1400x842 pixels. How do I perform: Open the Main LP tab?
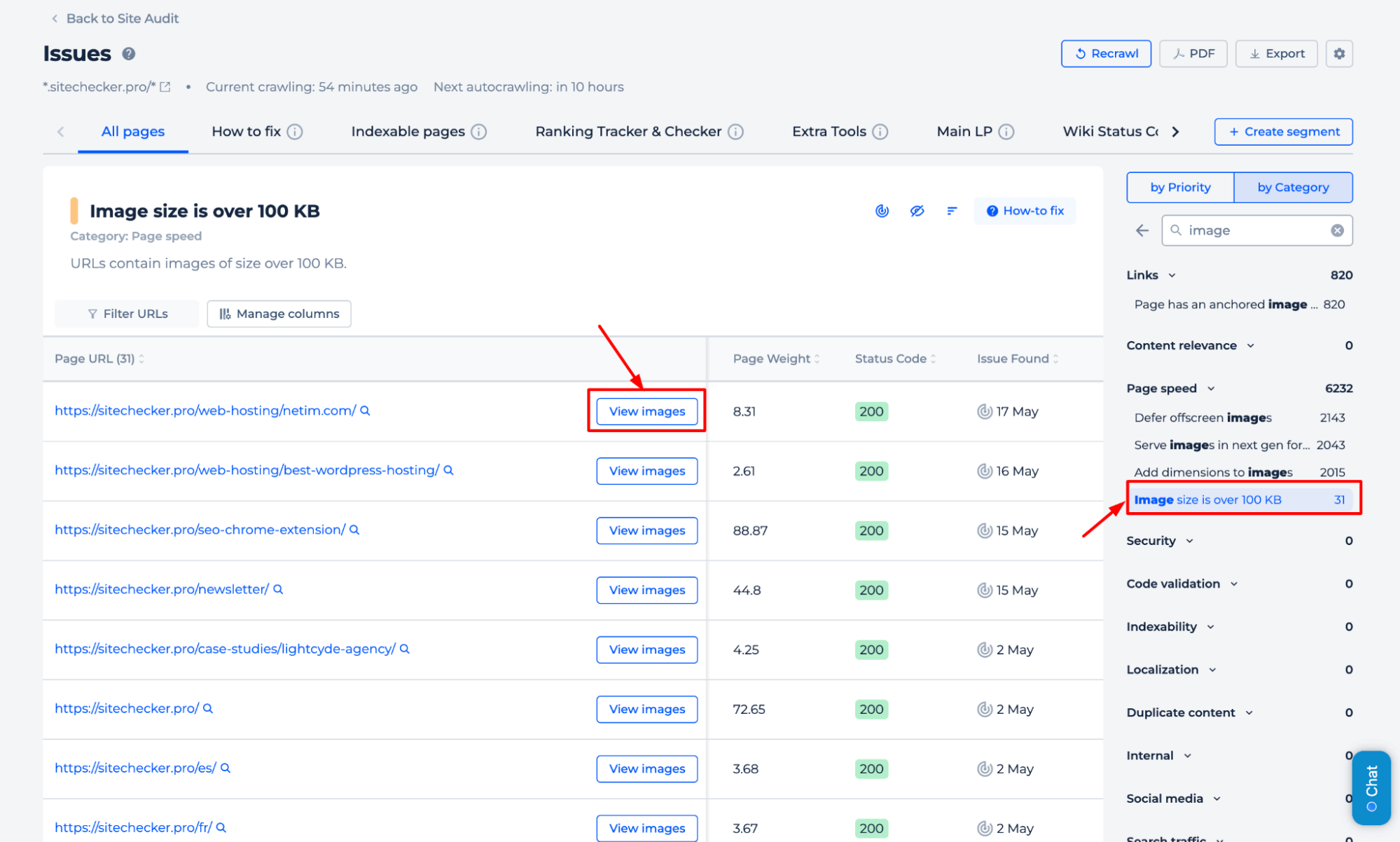click(x=964, y=132)
